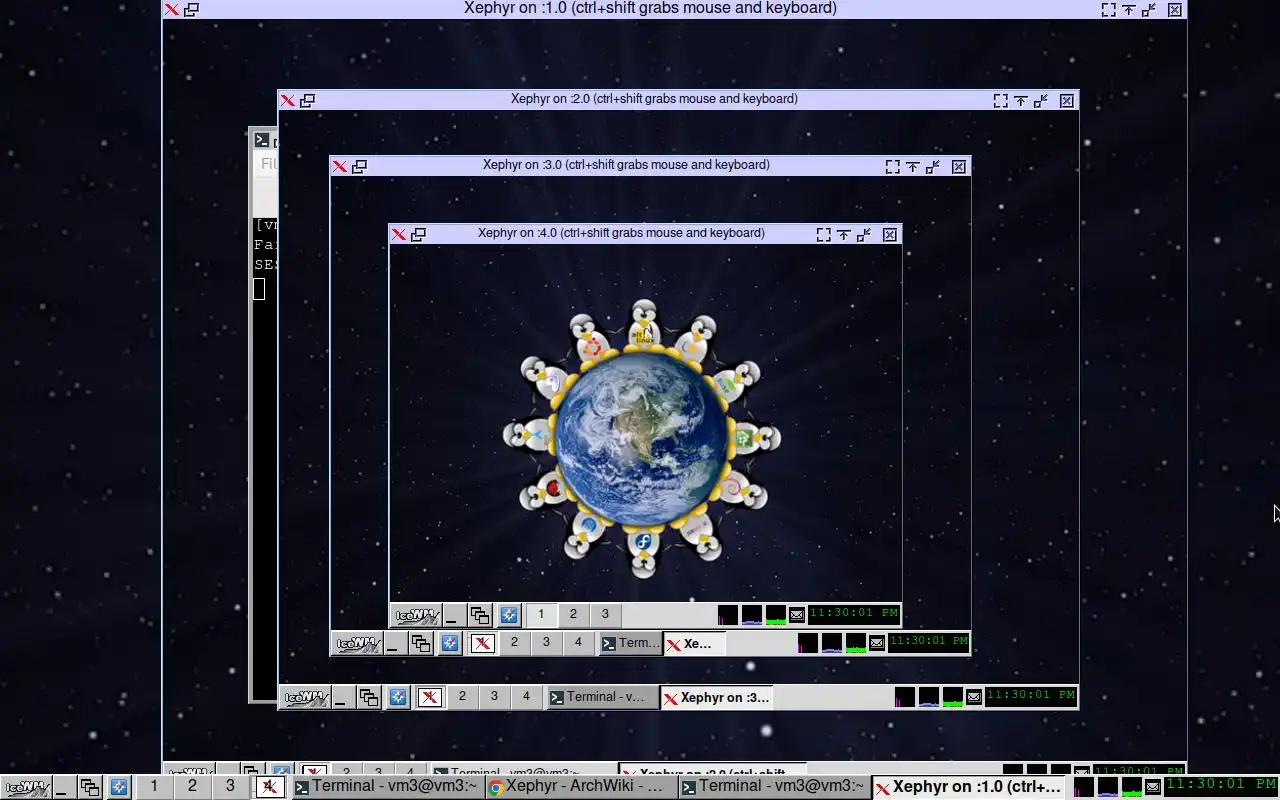The height and width of the screenshot is (800, 1280).
Task: Activate the 'Xe...' task in the :3.0 taskbar
Action: pyautogui.click(x=694, y=643)
